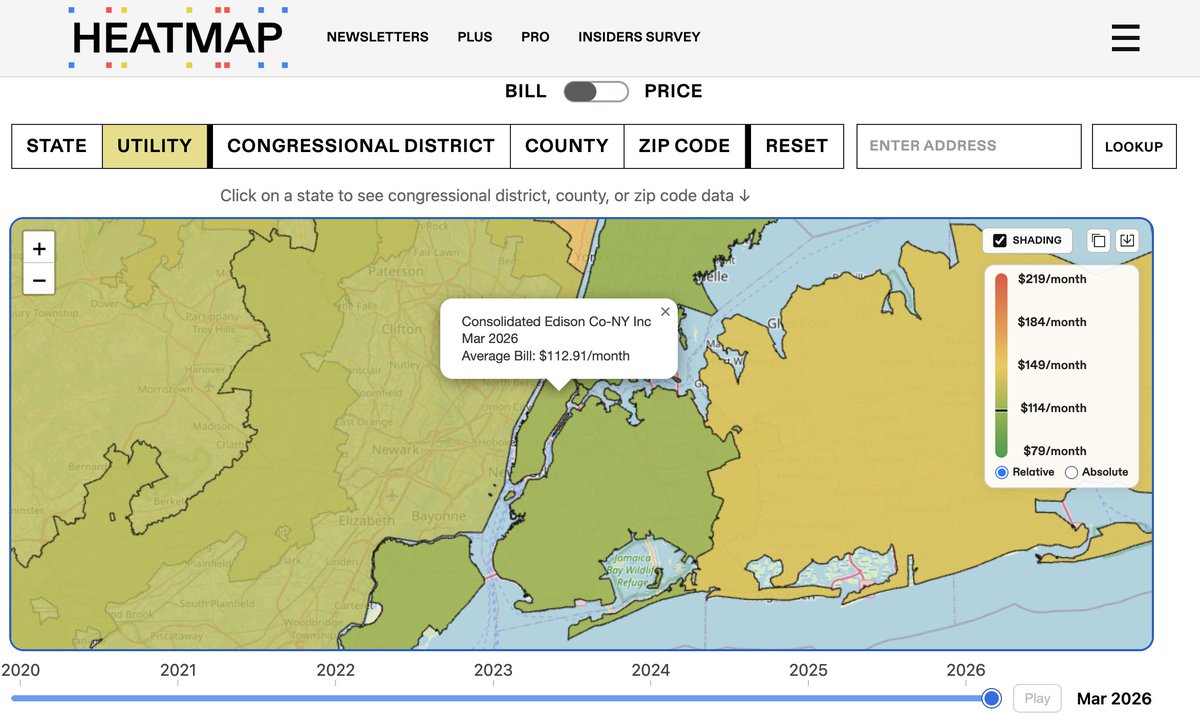1200x728 pixels.
Task: Switch to the State tab
Action: coord(57,146)
